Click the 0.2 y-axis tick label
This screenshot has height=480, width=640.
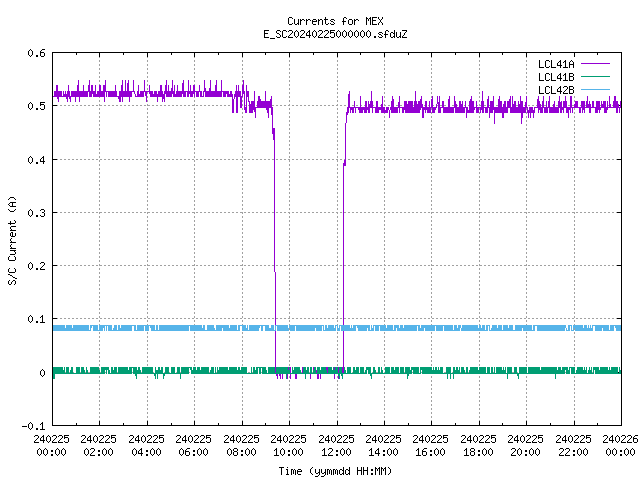pos(36,266)
